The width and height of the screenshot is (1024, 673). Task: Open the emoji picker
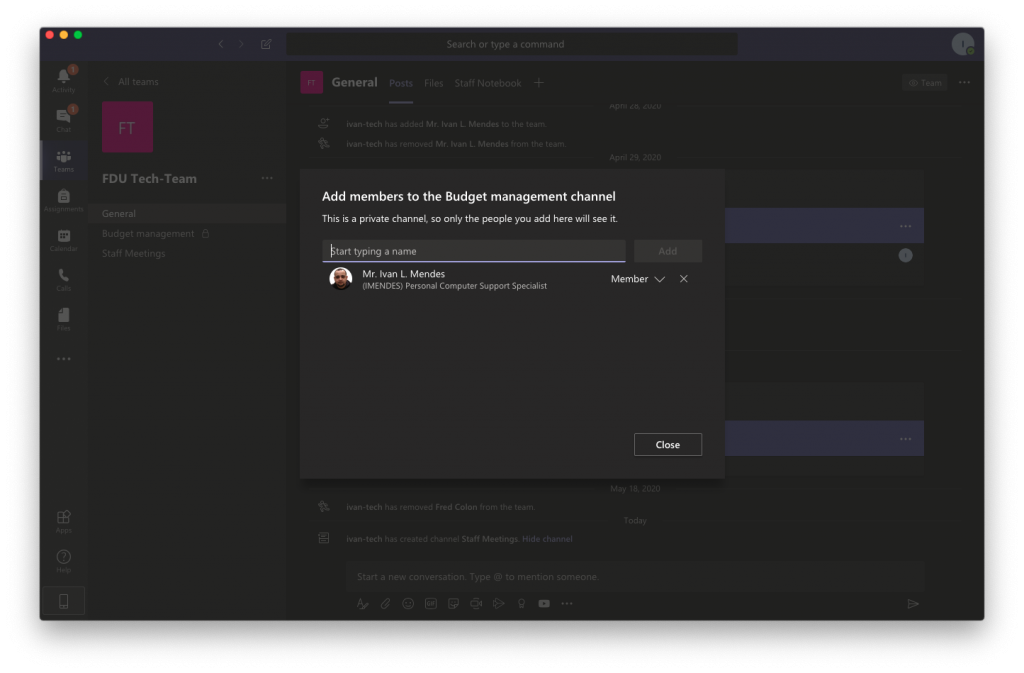point(408,604)
